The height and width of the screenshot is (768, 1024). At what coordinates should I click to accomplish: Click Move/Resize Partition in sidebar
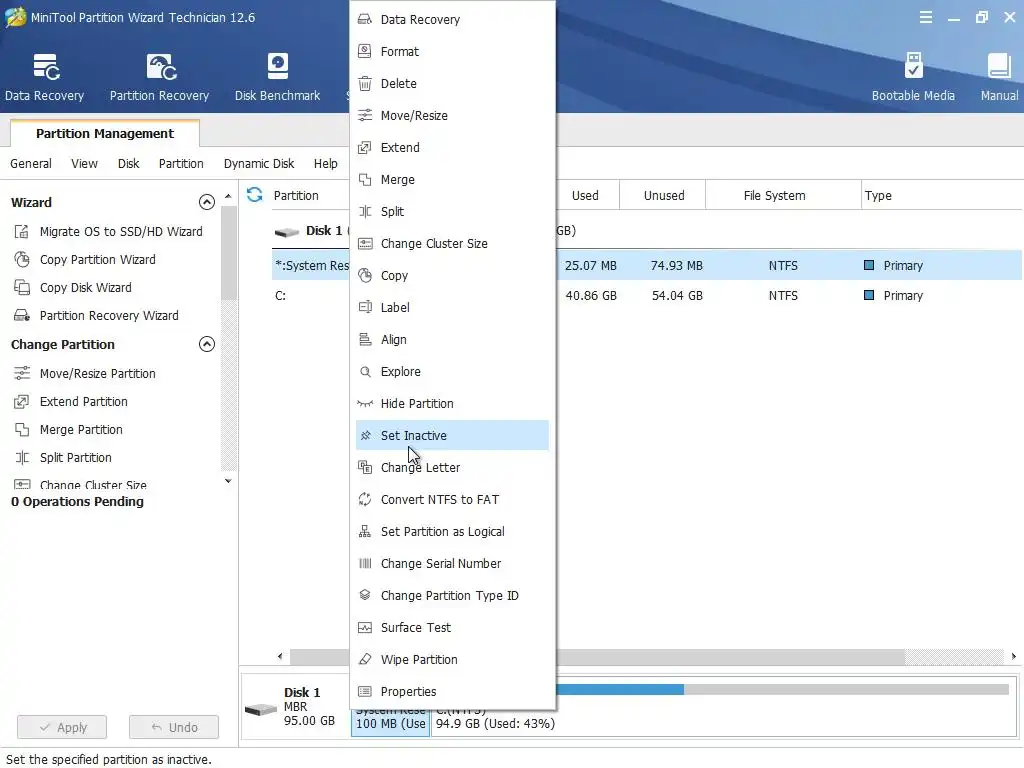coord(86,374)
